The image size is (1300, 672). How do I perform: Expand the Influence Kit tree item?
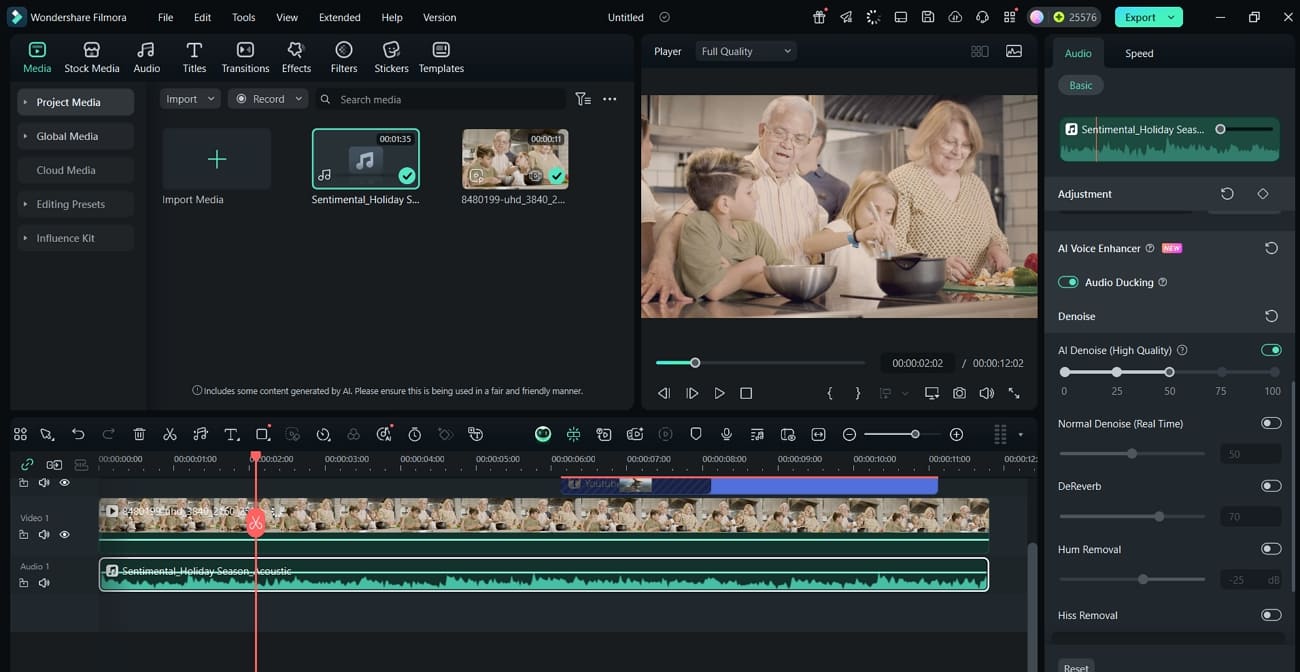26,238
